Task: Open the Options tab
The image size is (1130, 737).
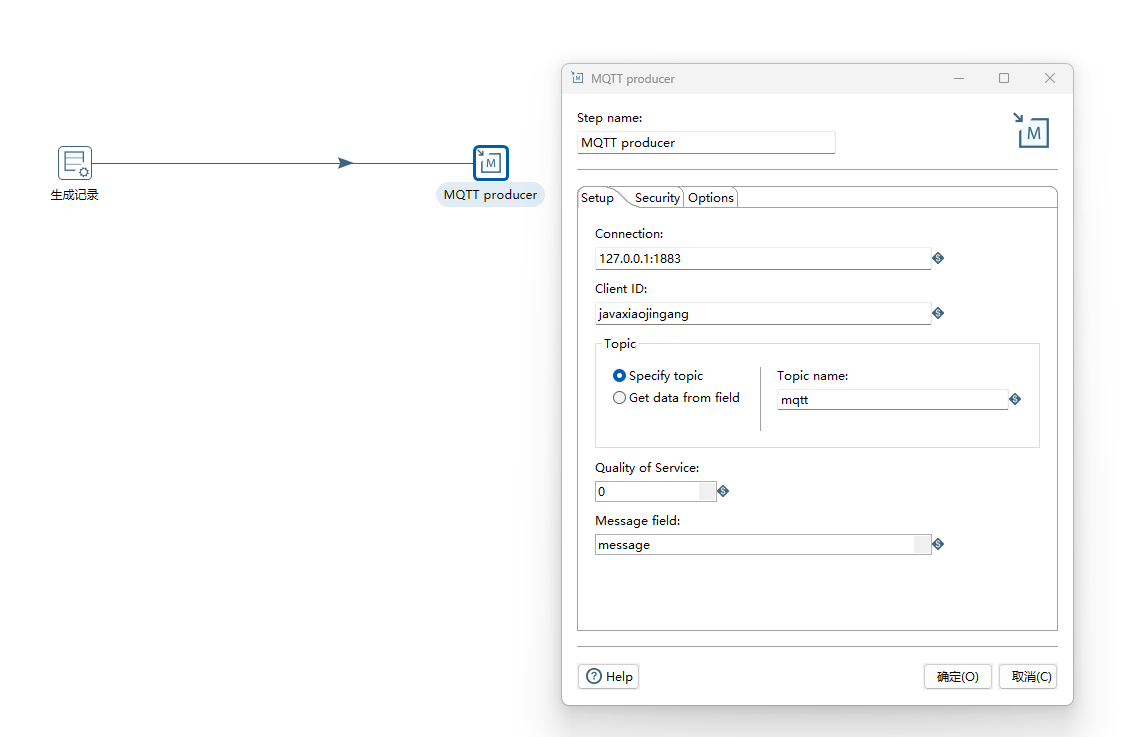Action: click(711, 198)
